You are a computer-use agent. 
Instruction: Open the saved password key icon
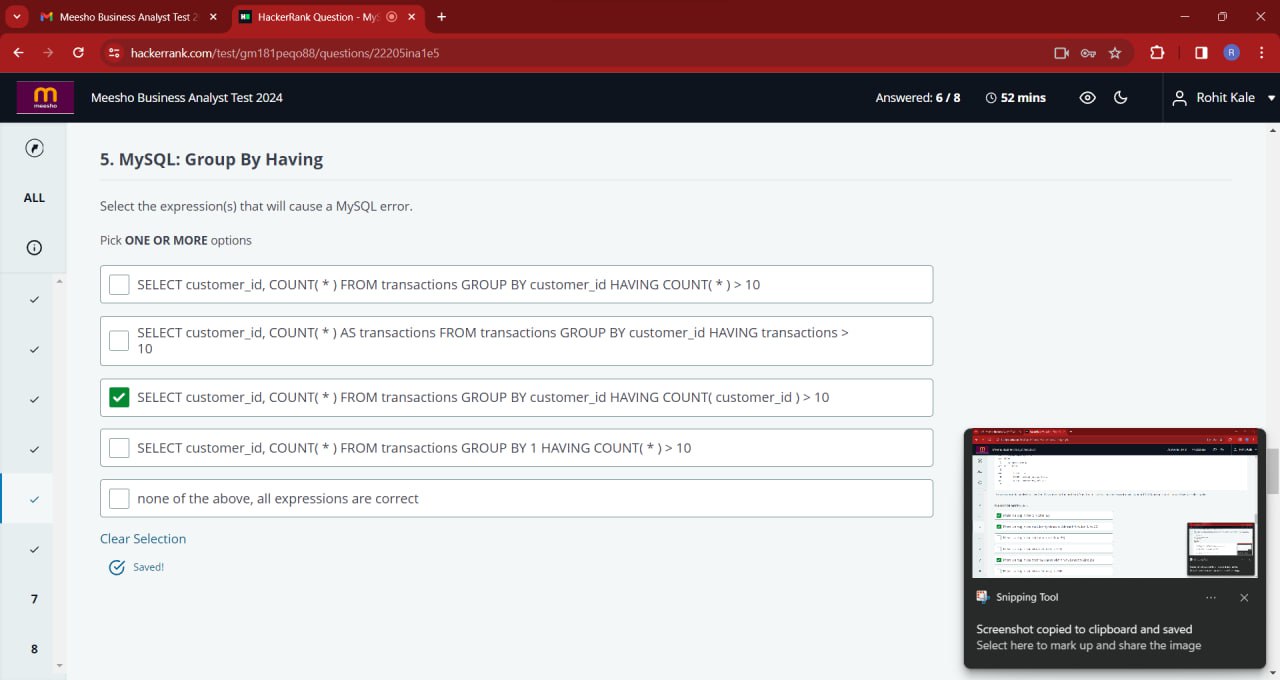(1088, 53)
